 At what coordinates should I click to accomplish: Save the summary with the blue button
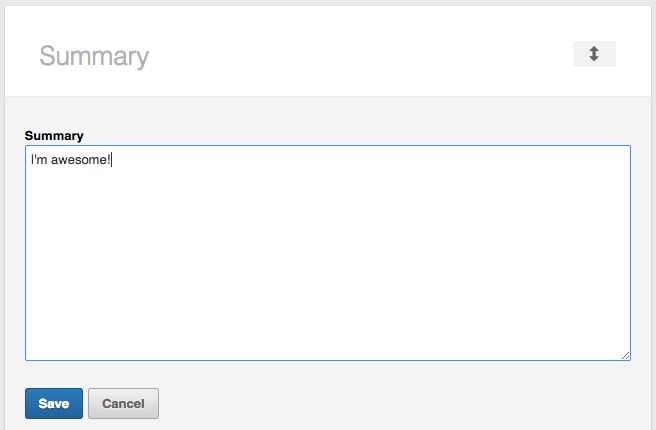54,403
